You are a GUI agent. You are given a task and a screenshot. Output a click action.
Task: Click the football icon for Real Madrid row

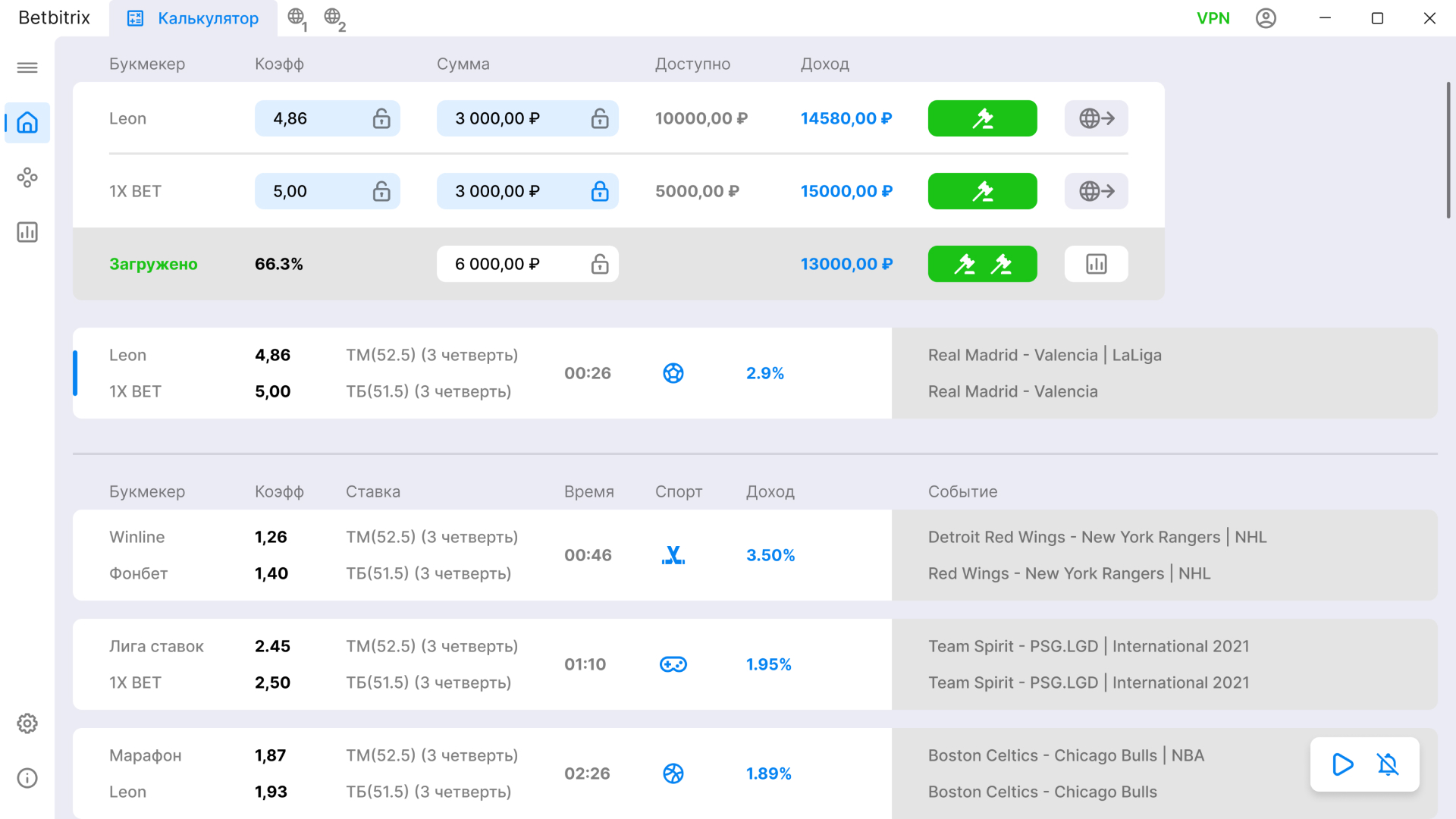[x=673, y=373]
